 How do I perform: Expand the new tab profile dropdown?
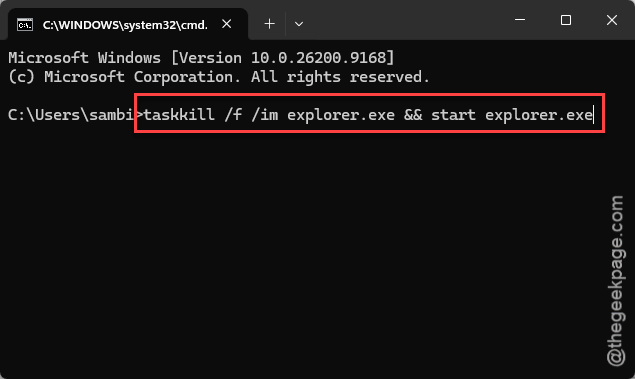[x=299, y=24]
